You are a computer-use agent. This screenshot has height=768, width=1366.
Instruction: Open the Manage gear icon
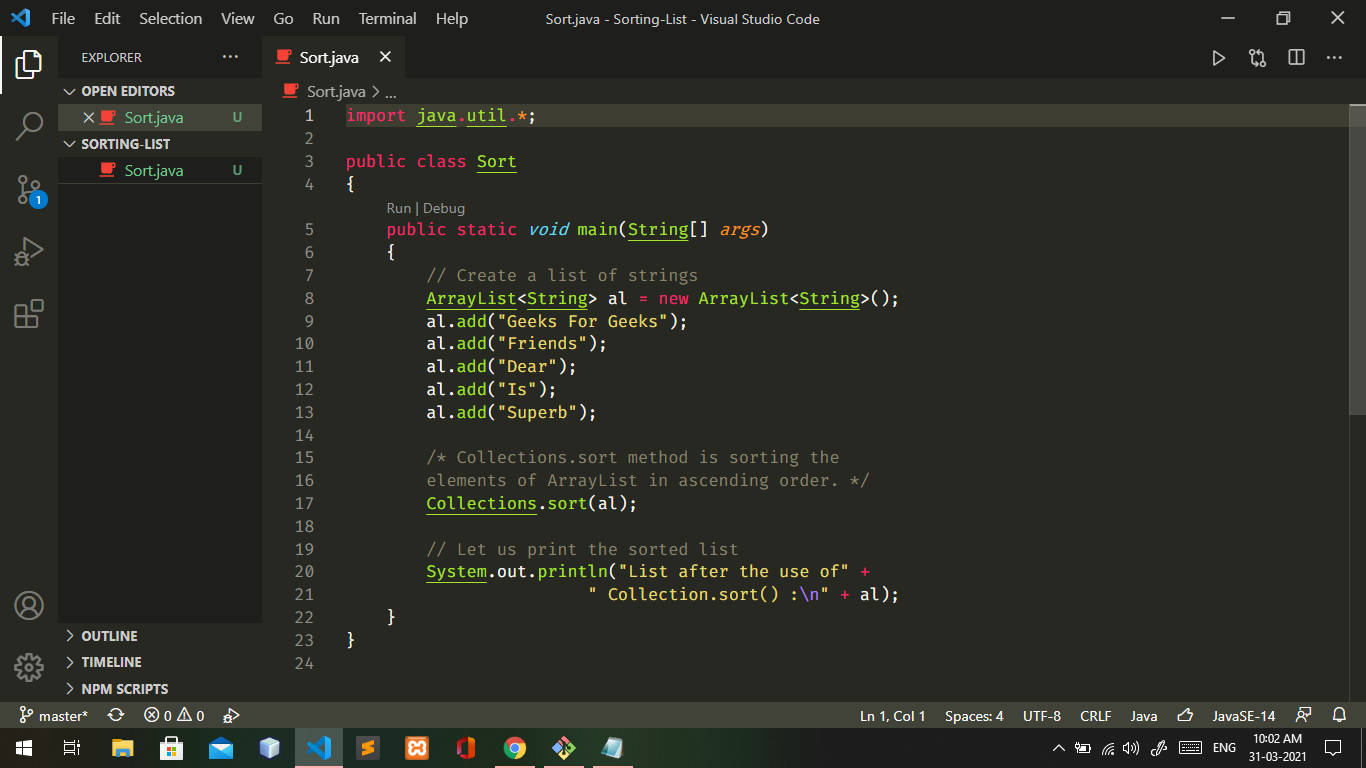[x=29, y=667]
